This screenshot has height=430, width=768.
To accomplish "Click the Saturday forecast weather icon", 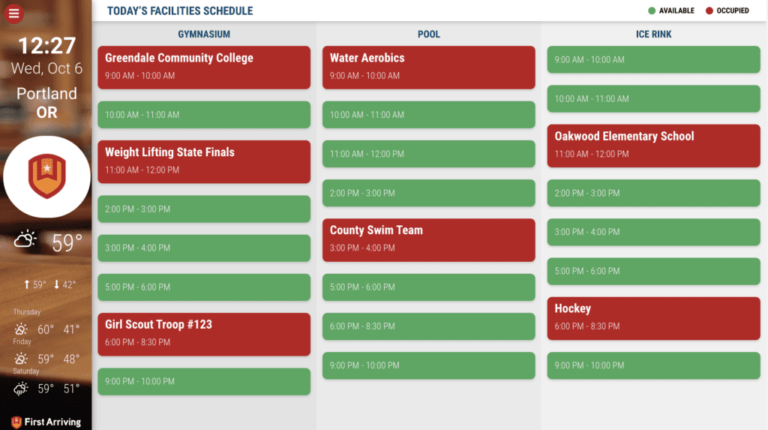I will [x=20, y=388].
